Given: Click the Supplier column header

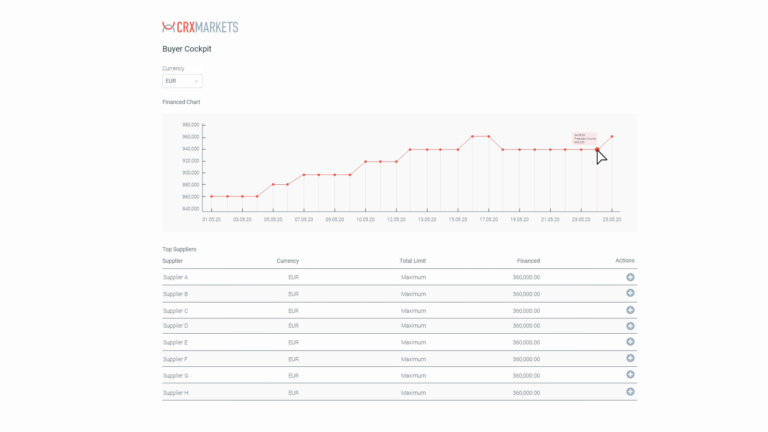Looking at the screenshot, I should (173, 261).
